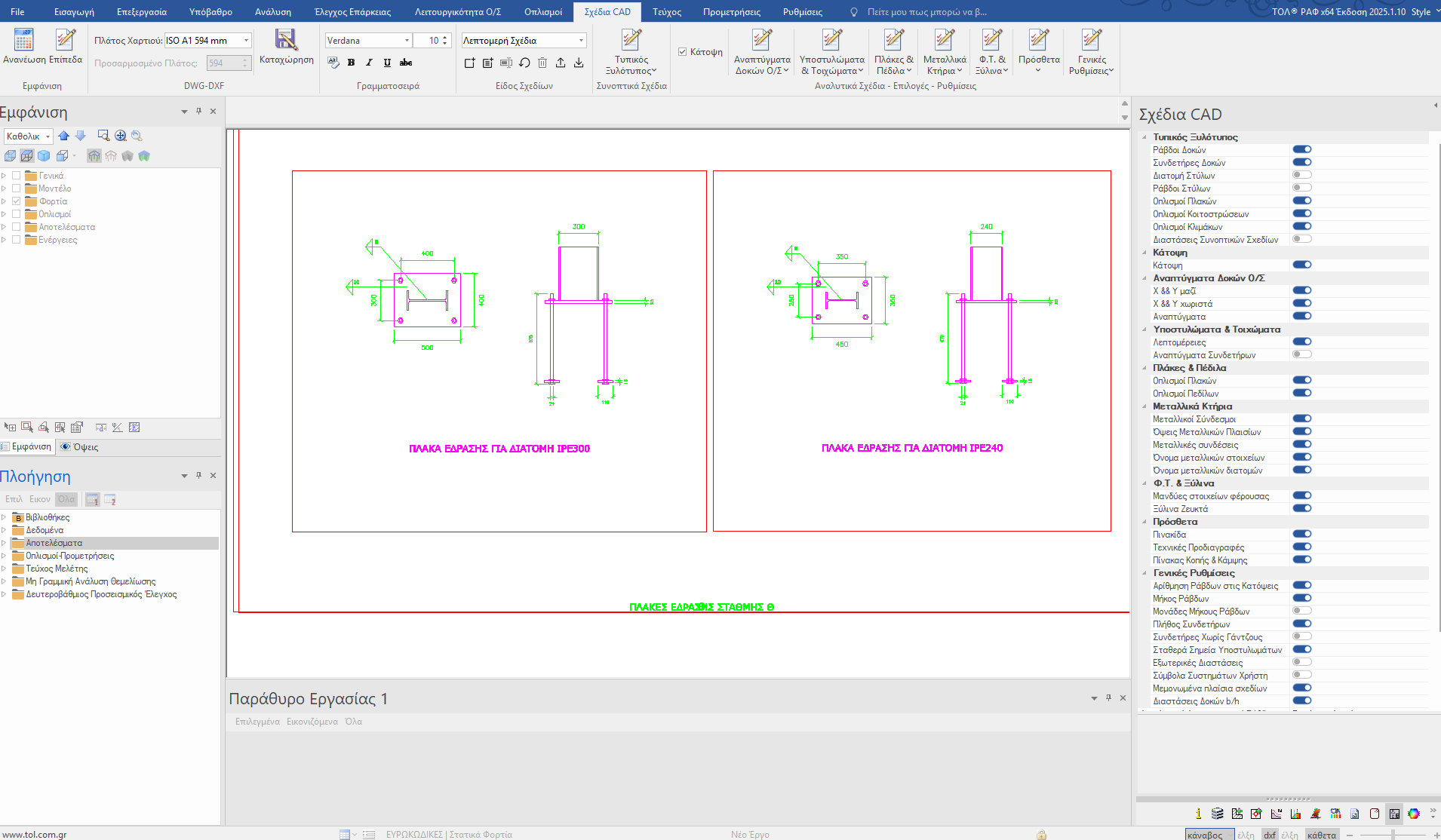Enable the Διατομή Στύλων toggle
The height and width of the screenshot is (840, 1441).
tap(1302, 175)
